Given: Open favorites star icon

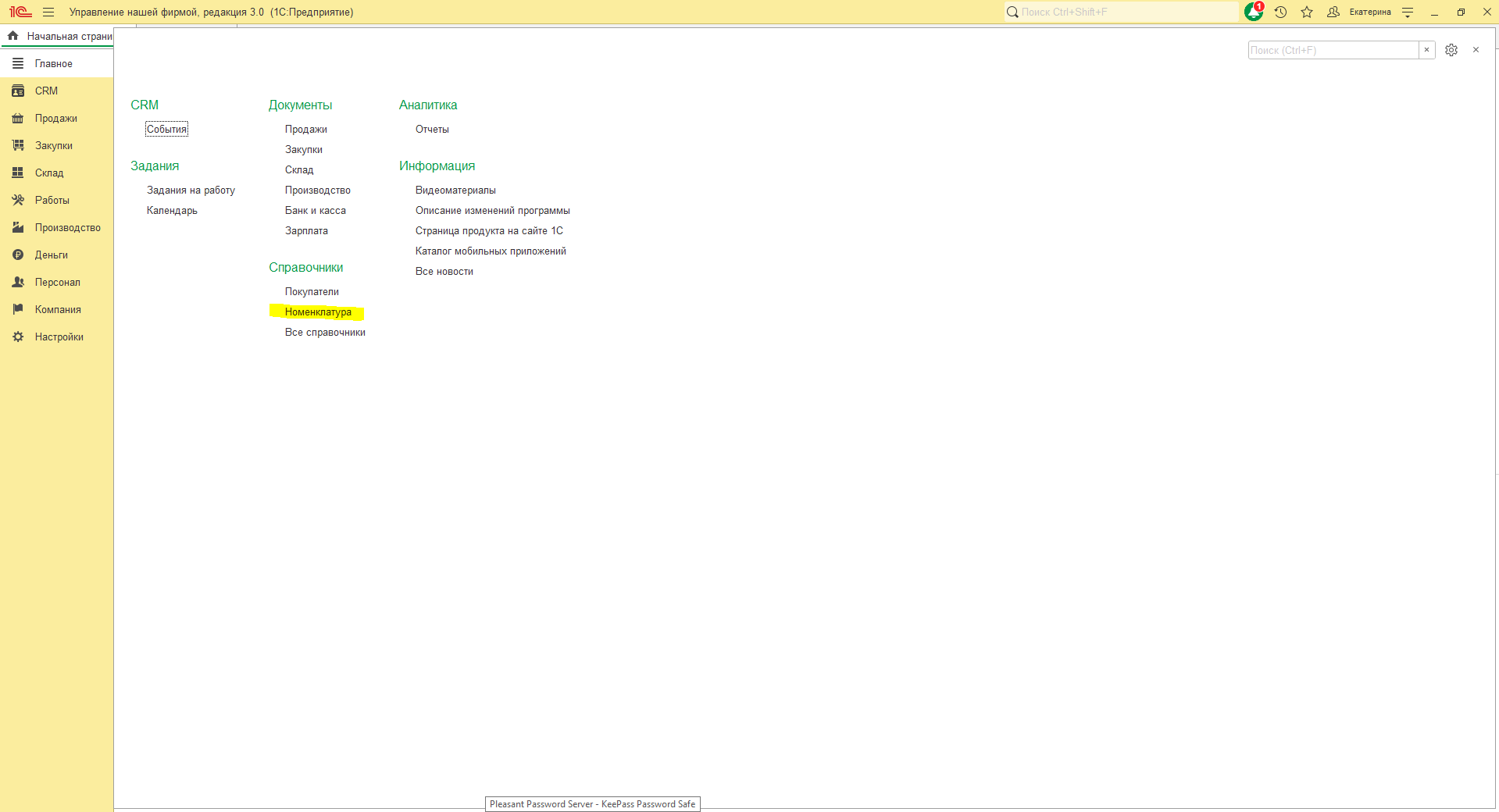Looking at the screenshot, I should click(x=1307, y=12).
